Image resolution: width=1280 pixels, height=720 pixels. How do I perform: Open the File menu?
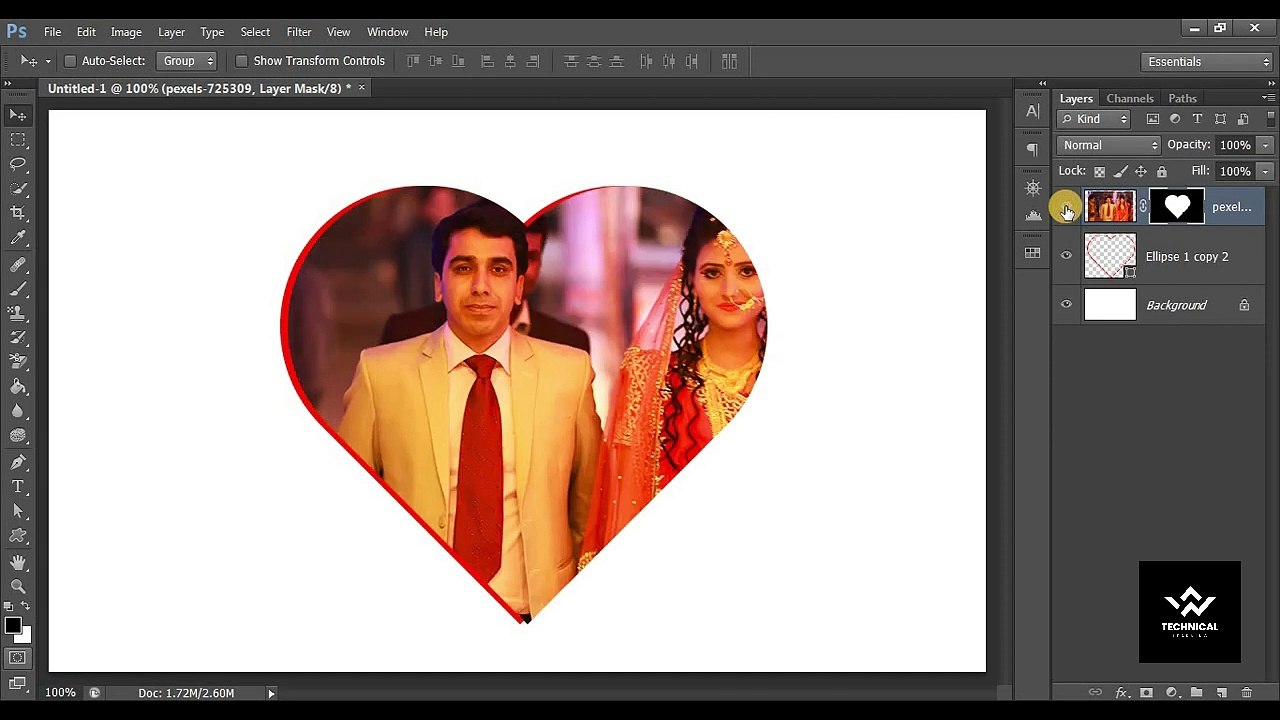pos(52,32)
